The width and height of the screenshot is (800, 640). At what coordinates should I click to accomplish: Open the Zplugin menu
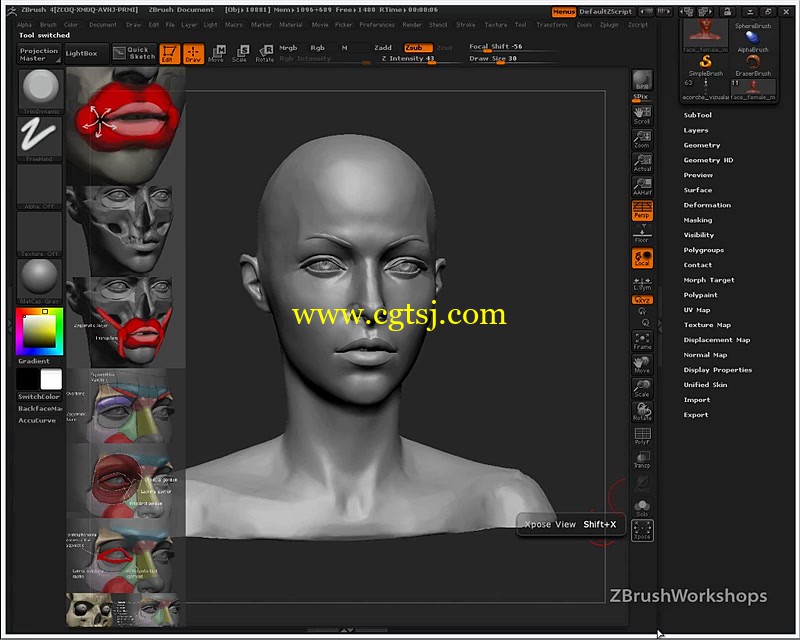[x=609, y=24]
